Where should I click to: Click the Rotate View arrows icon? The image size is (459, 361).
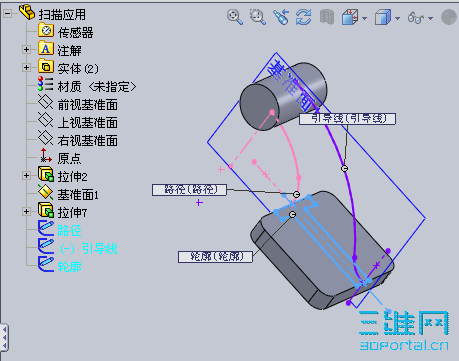point(303,17)
